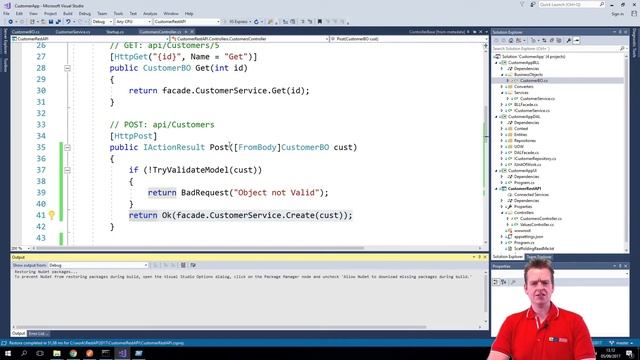Click Solution Explorer refresh icon
This screenshot has height=360, width=640.
(544, 40)
